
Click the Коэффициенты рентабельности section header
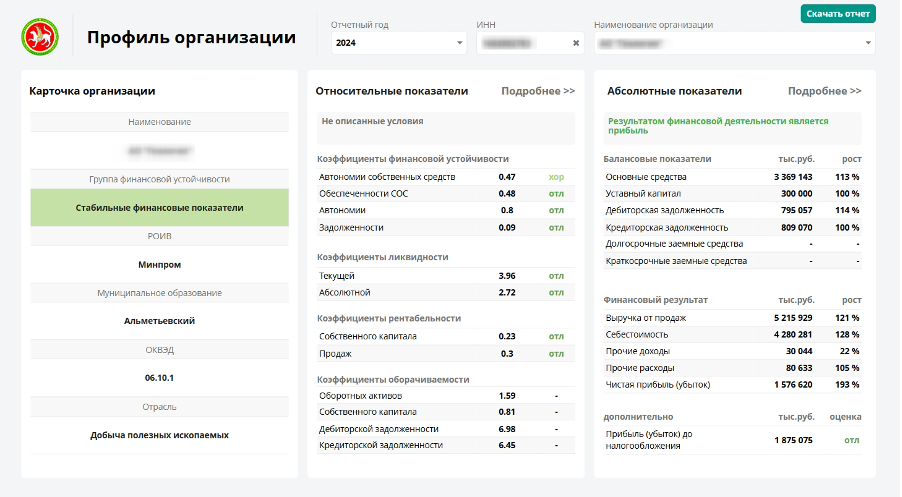click(x=389, y=318)
